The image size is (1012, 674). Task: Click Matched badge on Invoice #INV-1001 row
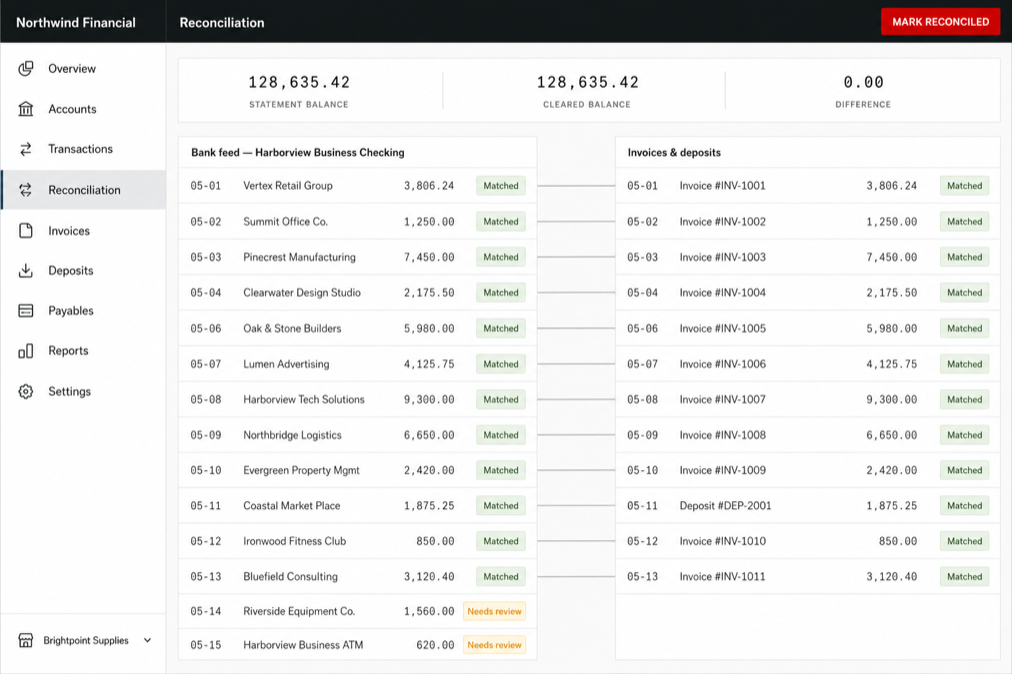(964, 186)
